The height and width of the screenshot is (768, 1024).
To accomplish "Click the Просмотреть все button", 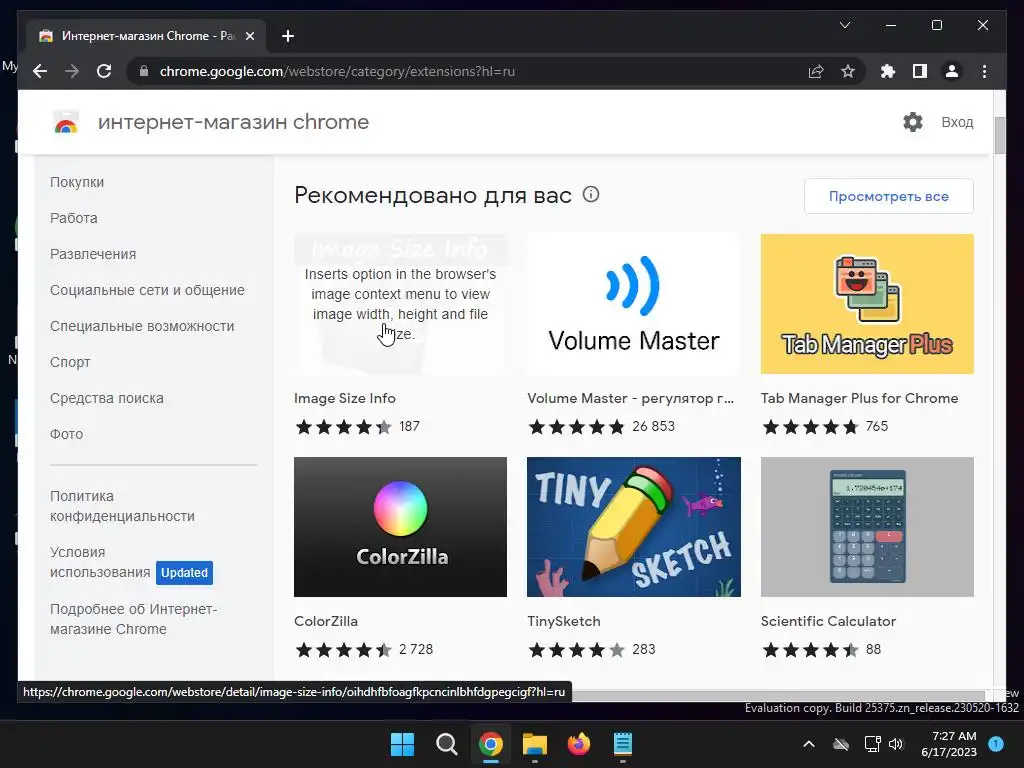I will [x=889, y=196].
